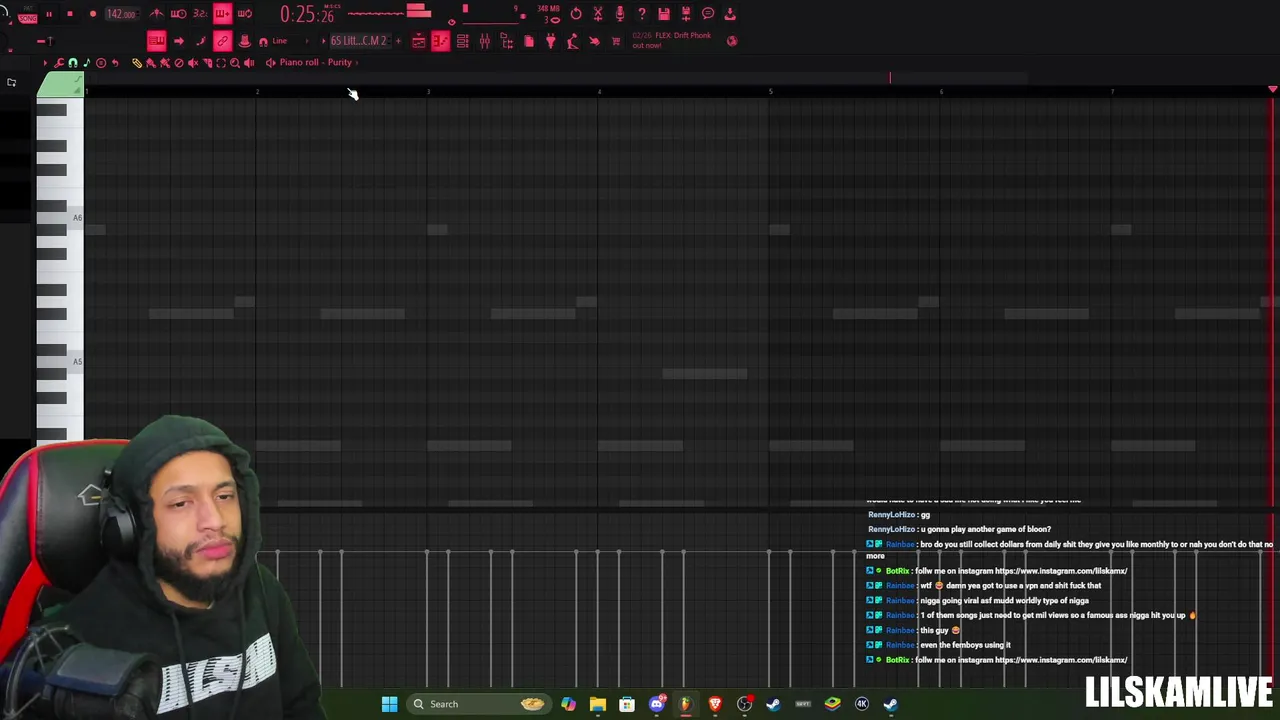
Task: Select the delete tool circle-slash icon
Action: [x=179, y=62]
